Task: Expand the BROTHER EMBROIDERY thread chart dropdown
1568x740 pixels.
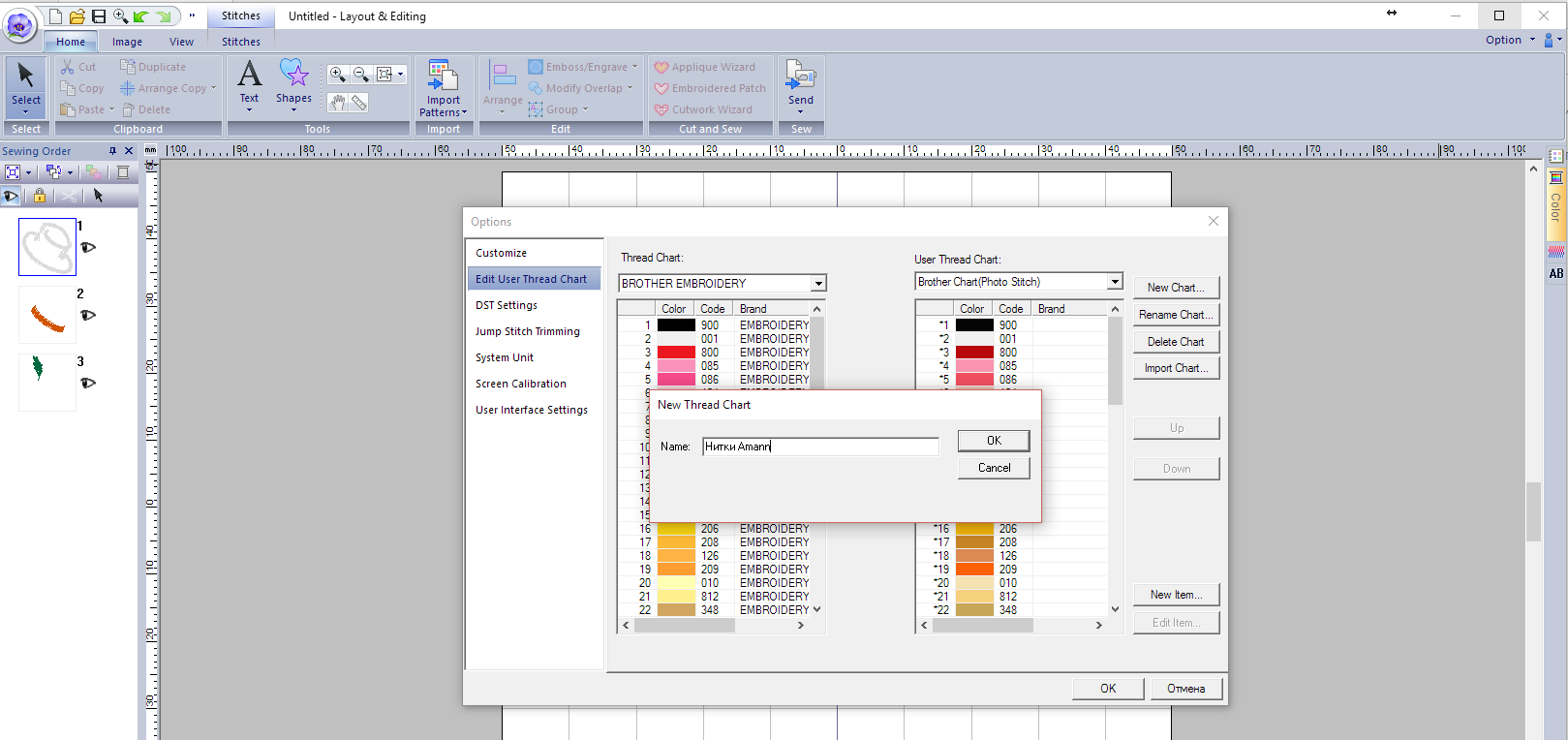Action: tap(818, 284)
